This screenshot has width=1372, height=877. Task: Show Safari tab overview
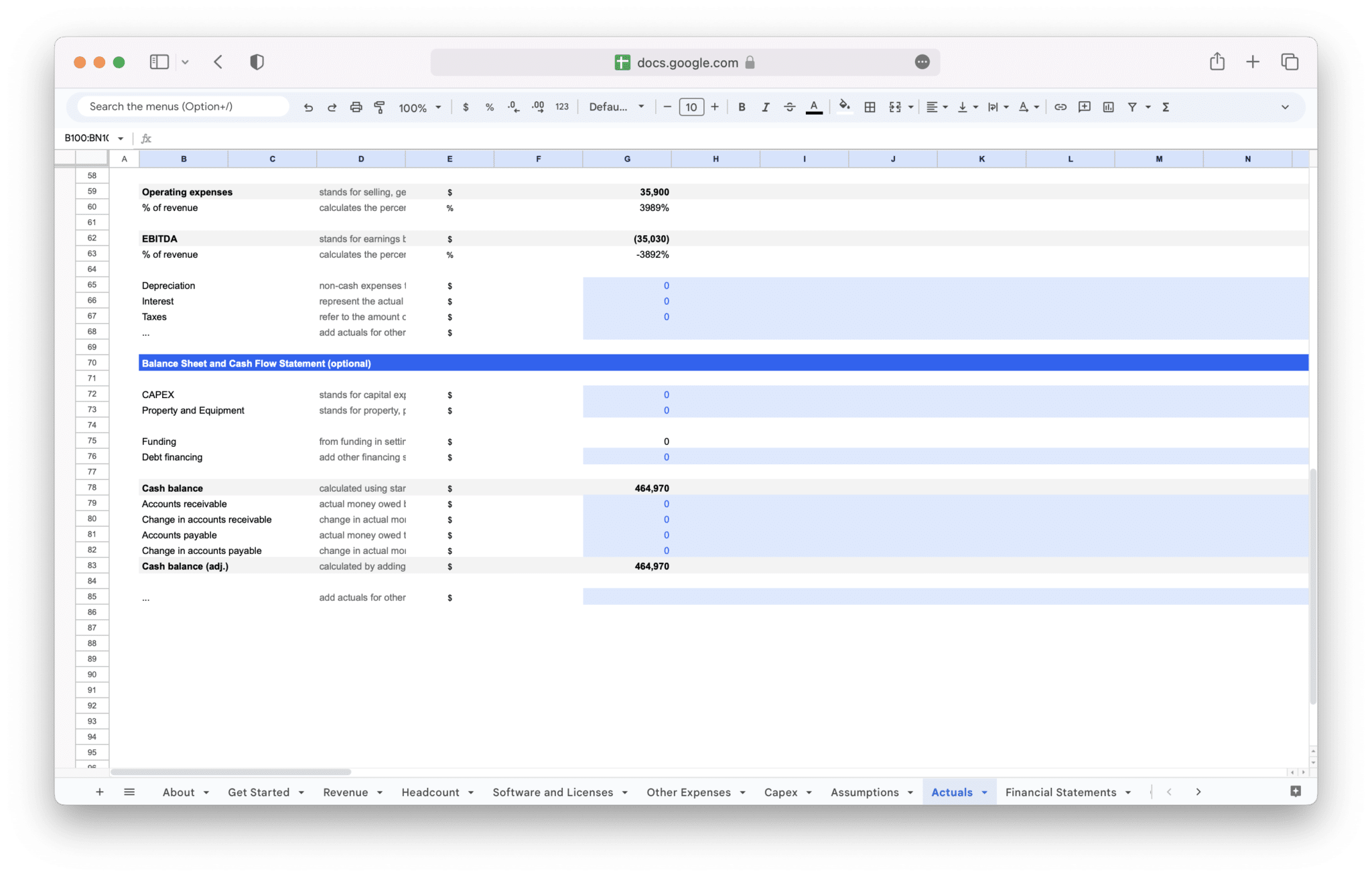1290,62
